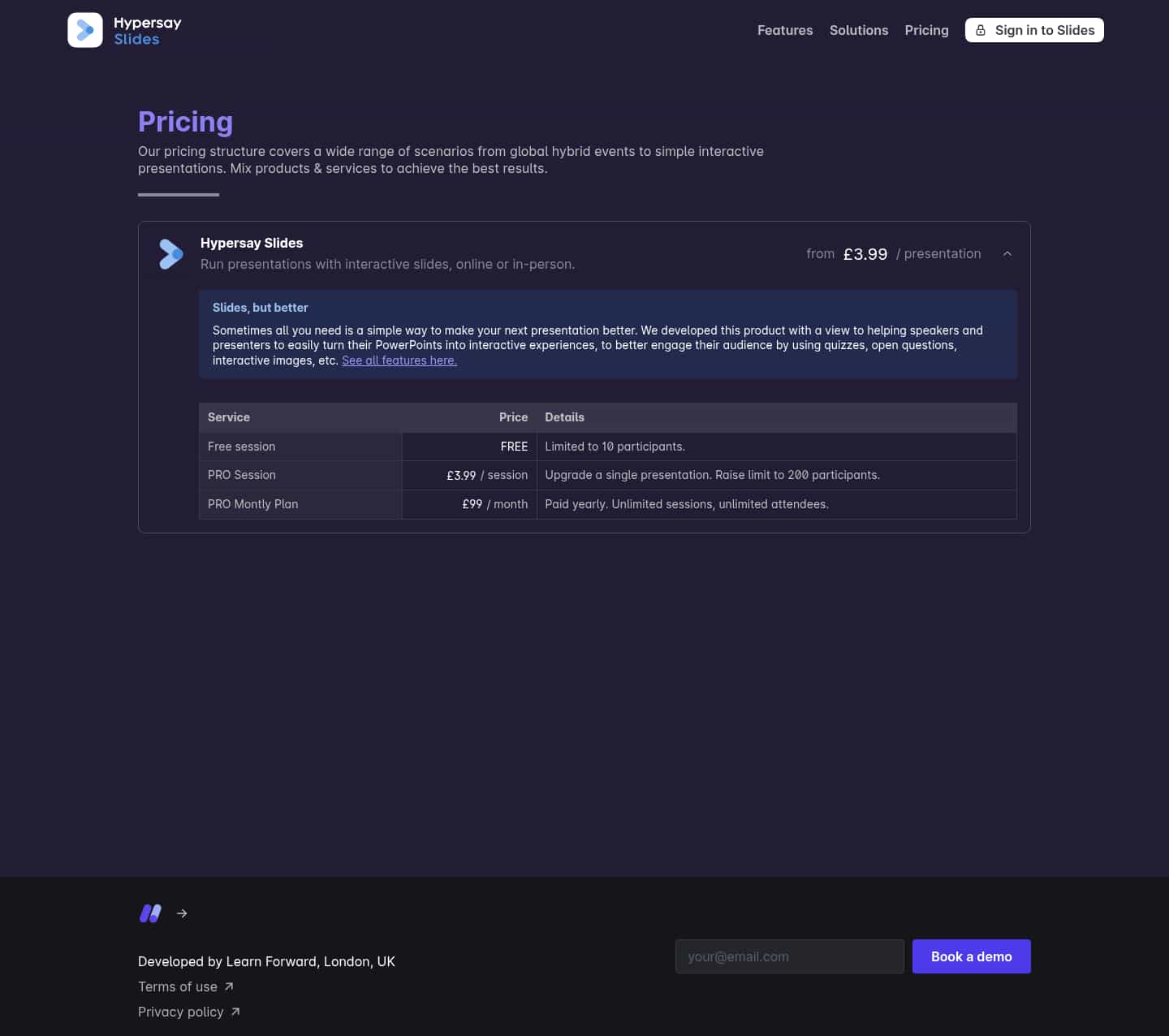Collapse the Hypersay Slides pricing section chevron
The width and height of the screenshot is (1169, 1036).
point(1007,254)
